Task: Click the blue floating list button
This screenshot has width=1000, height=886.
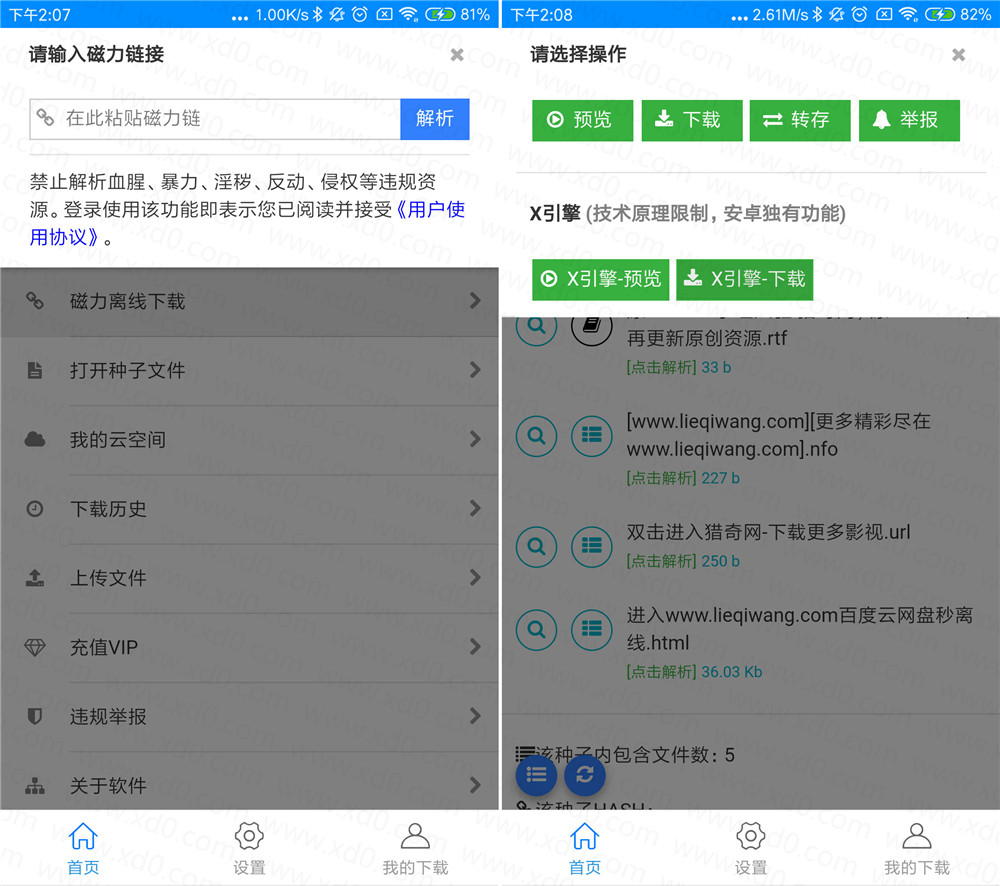Action: pos(536,775)
